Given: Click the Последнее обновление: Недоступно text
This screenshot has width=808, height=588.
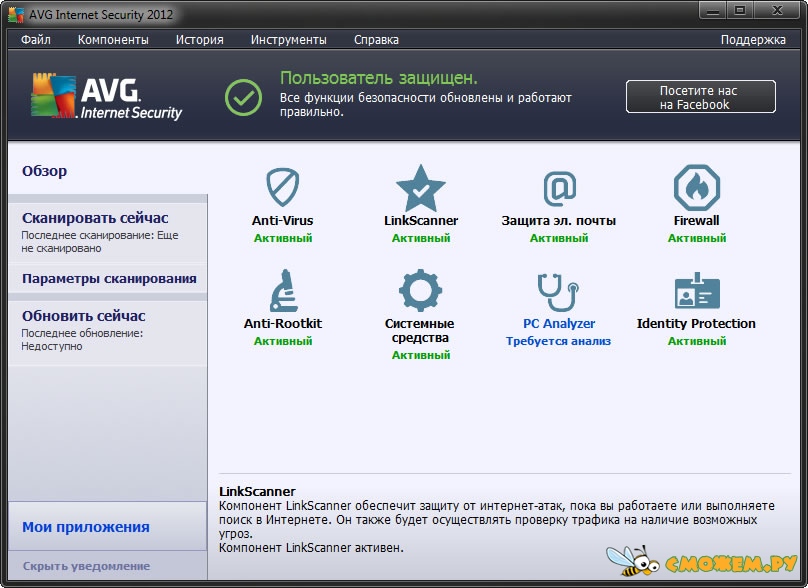Looking at the screenshot, I should 82,340.
